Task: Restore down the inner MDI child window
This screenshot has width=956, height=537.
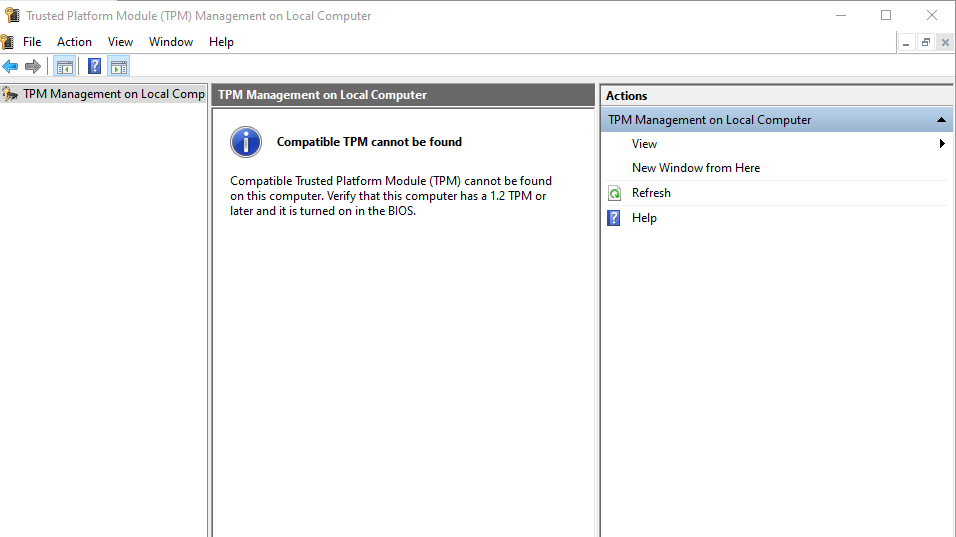Action: (926, 43)
